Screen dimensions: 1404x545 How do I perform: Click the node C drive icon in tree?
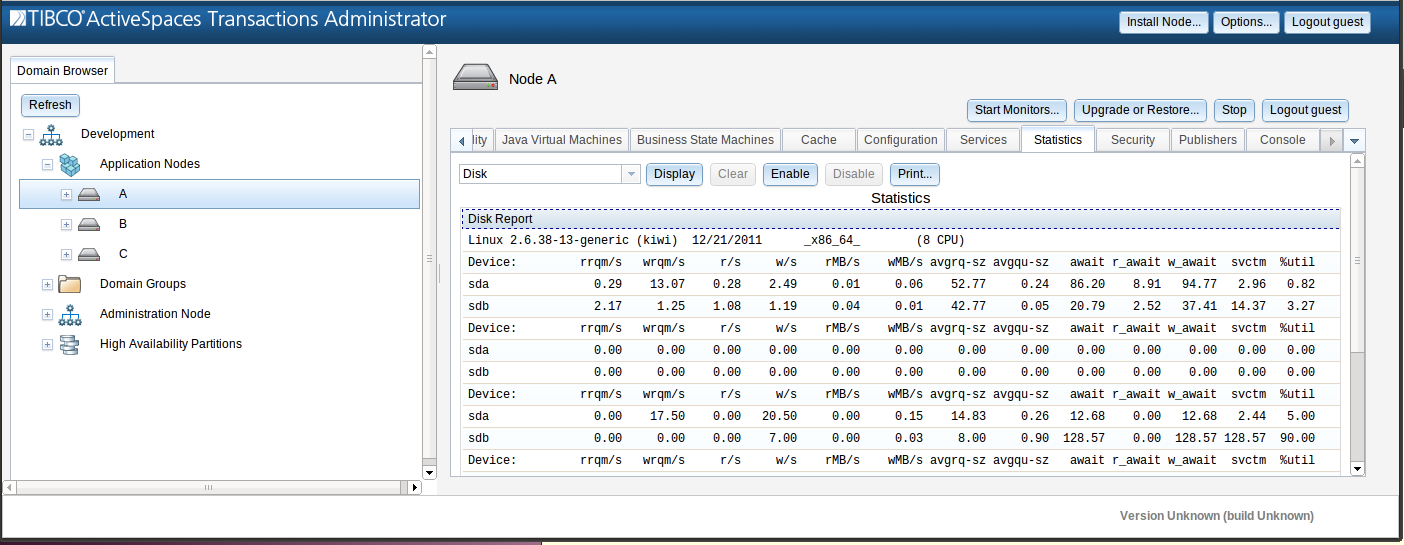tap(89, 254)
